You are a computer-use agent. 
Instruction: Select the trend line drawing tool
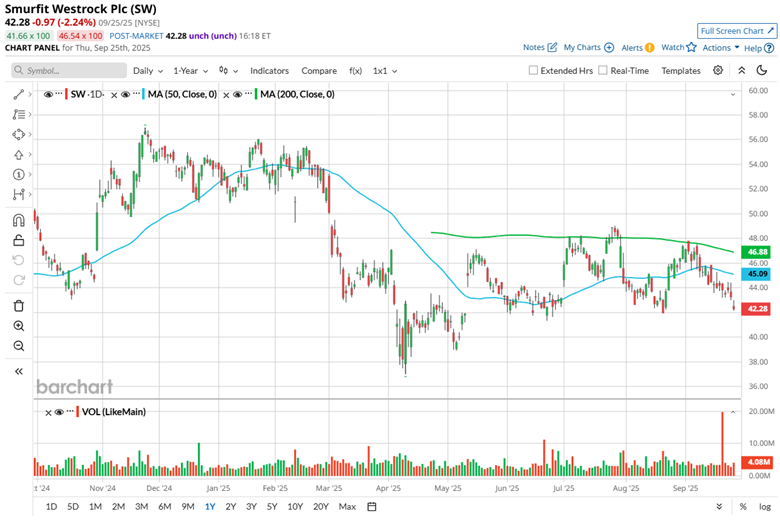click(x=18, y=95)
